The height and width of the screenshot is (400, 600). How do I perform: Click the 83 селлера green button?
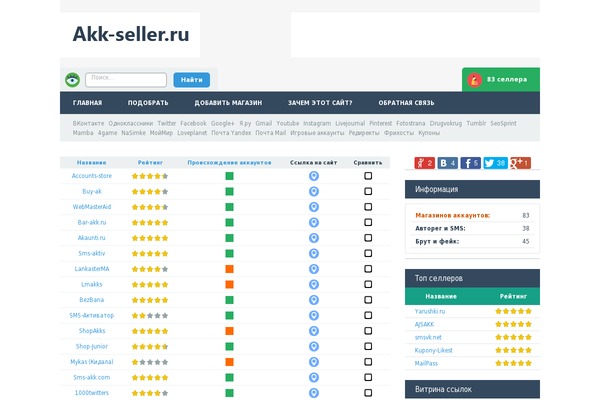click(501, 80)
